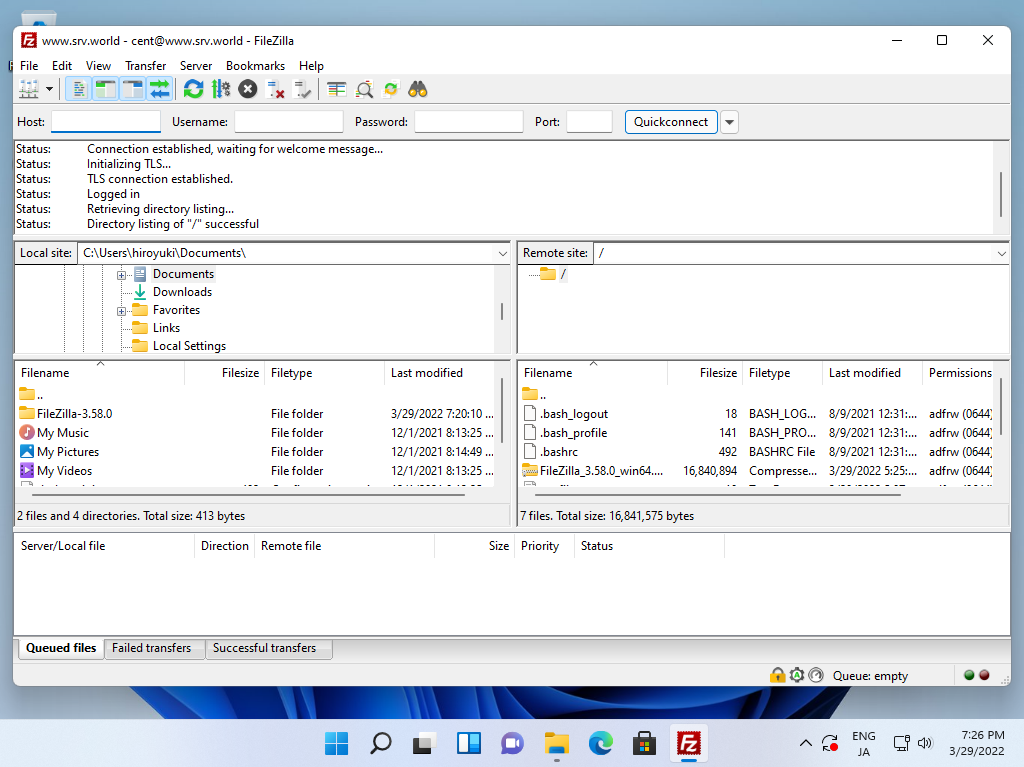Toggle the local directory tree view

coord(105,90)
